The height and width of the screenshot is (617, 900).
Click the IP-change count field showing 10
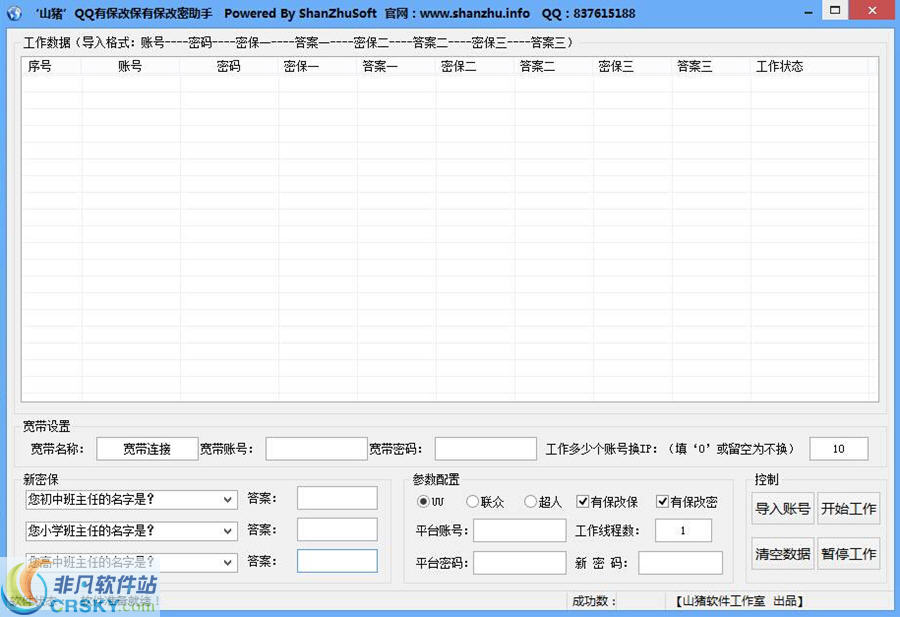click(838, 448)
